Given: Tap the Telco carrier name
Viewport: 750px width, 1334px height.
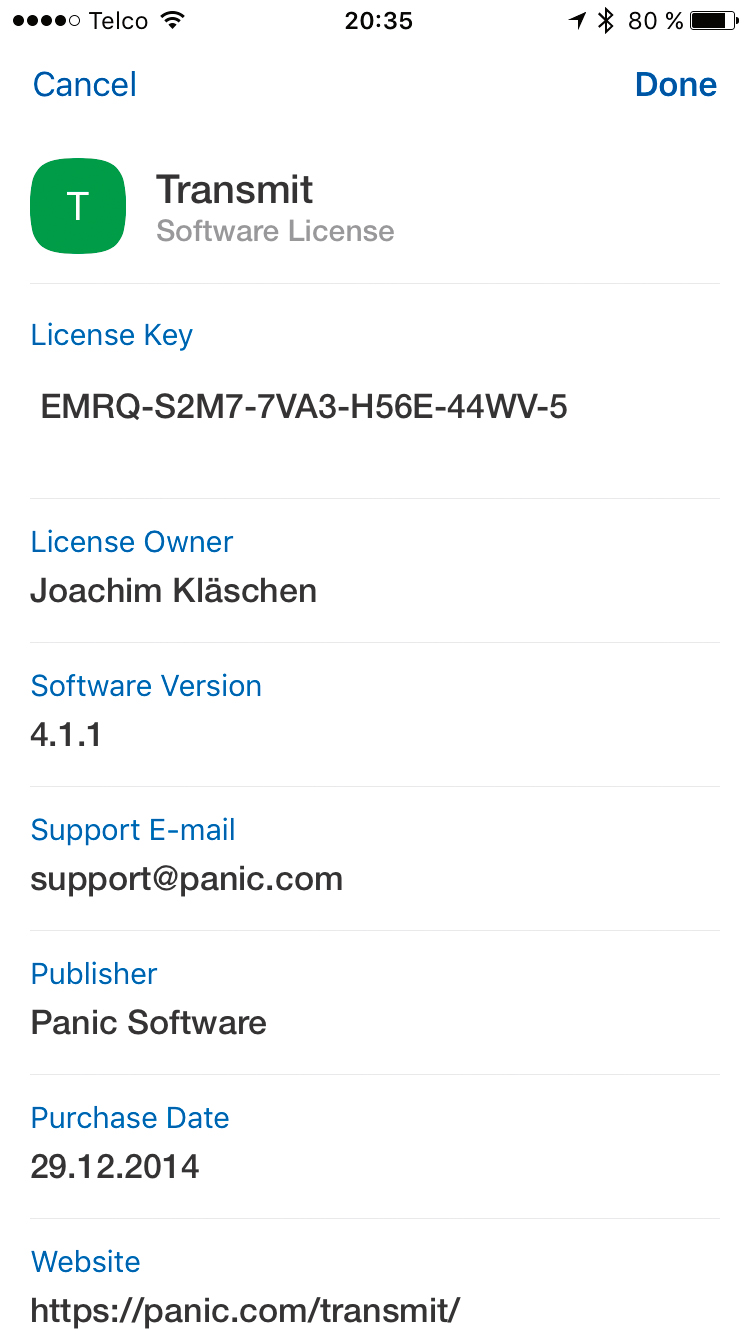Looking at the screenshot, I should (x=118, y=21).
